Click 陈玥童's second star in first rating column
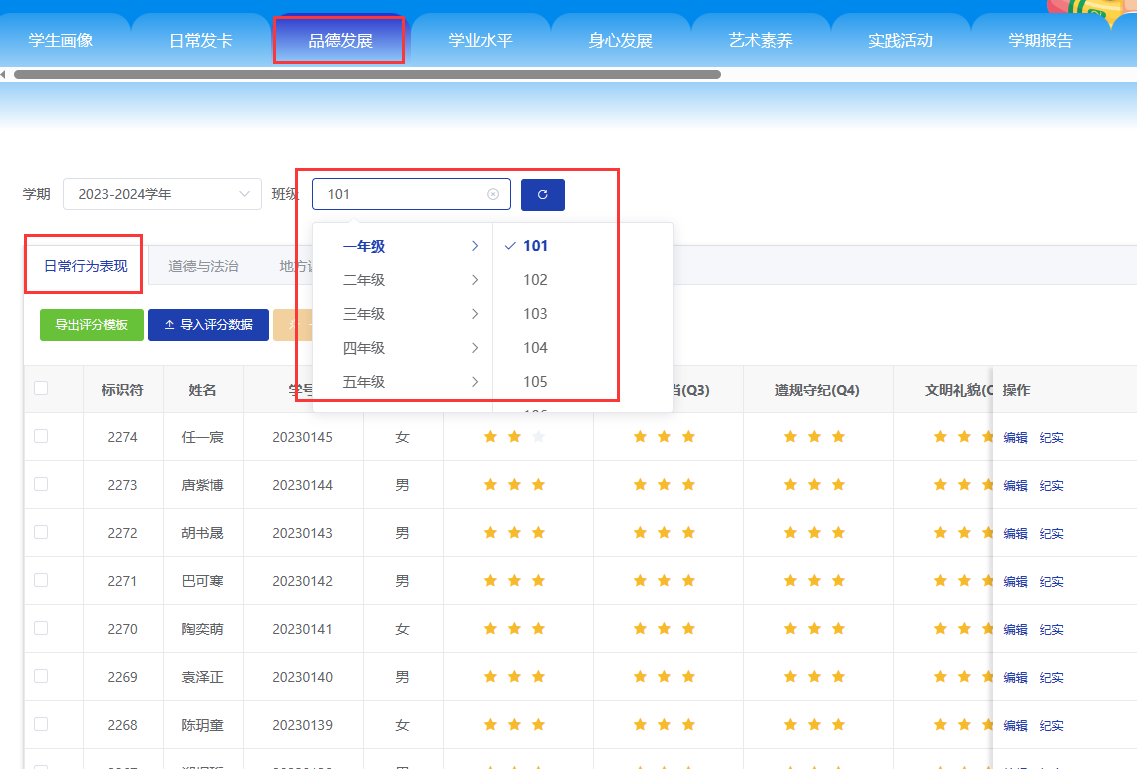1137x769 pixels. (x=514, y=724)
